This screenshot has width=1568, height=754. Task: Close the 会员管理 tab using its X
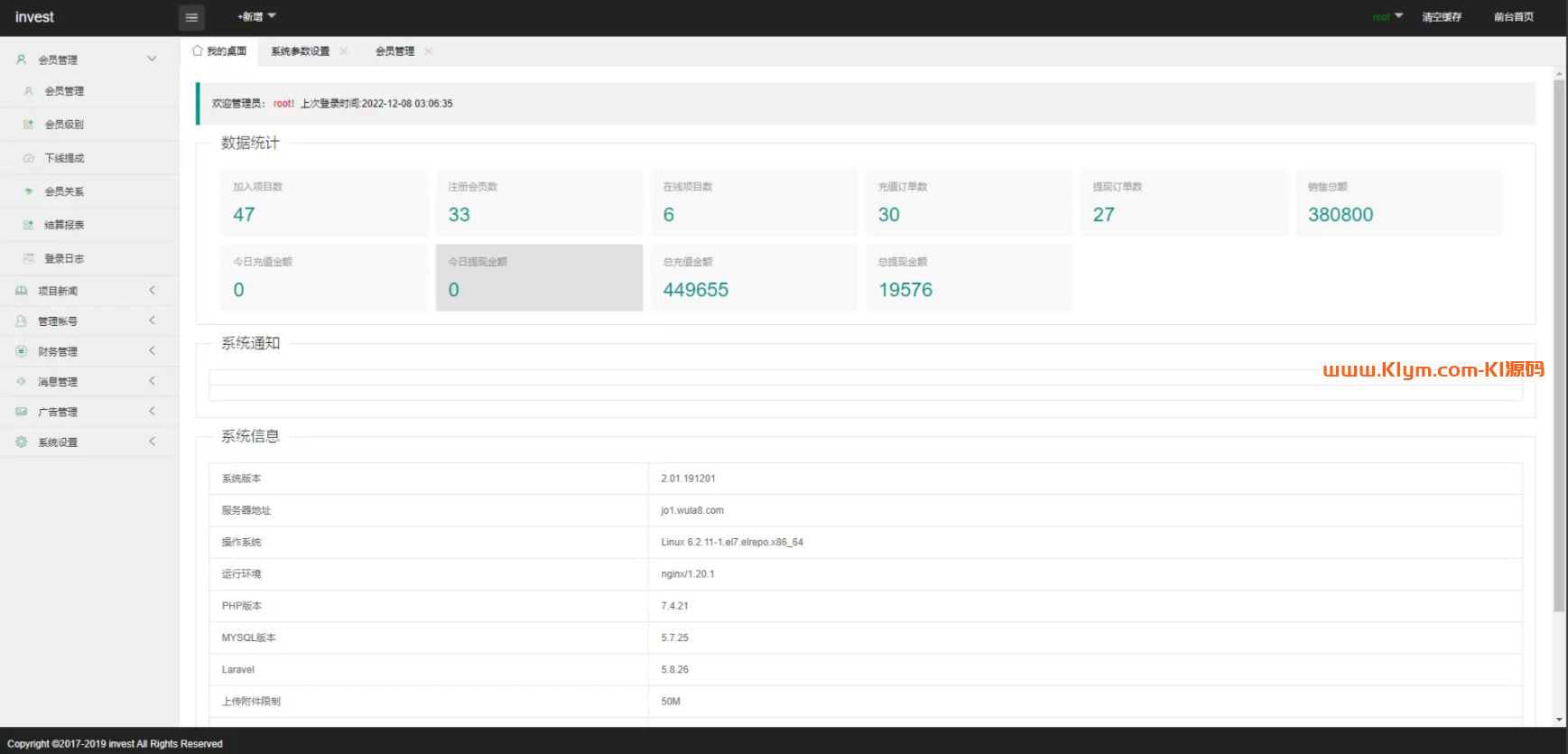429,51
